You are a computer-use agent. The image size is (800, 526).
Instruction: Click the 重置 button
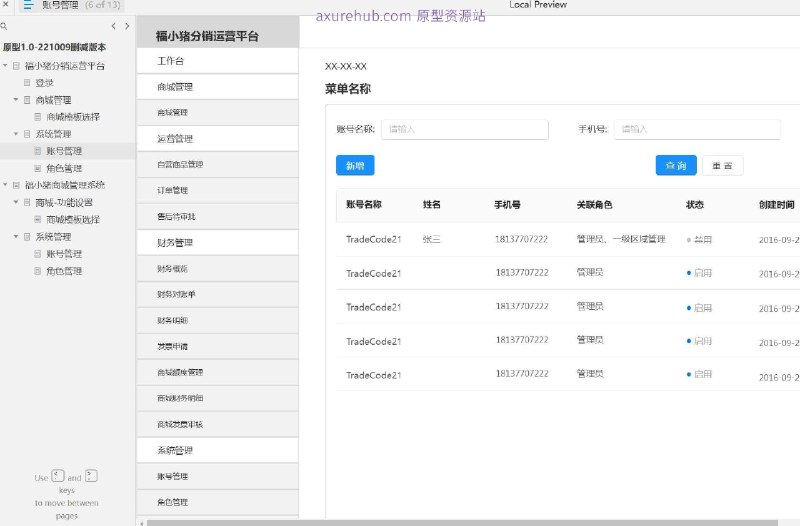722,165
